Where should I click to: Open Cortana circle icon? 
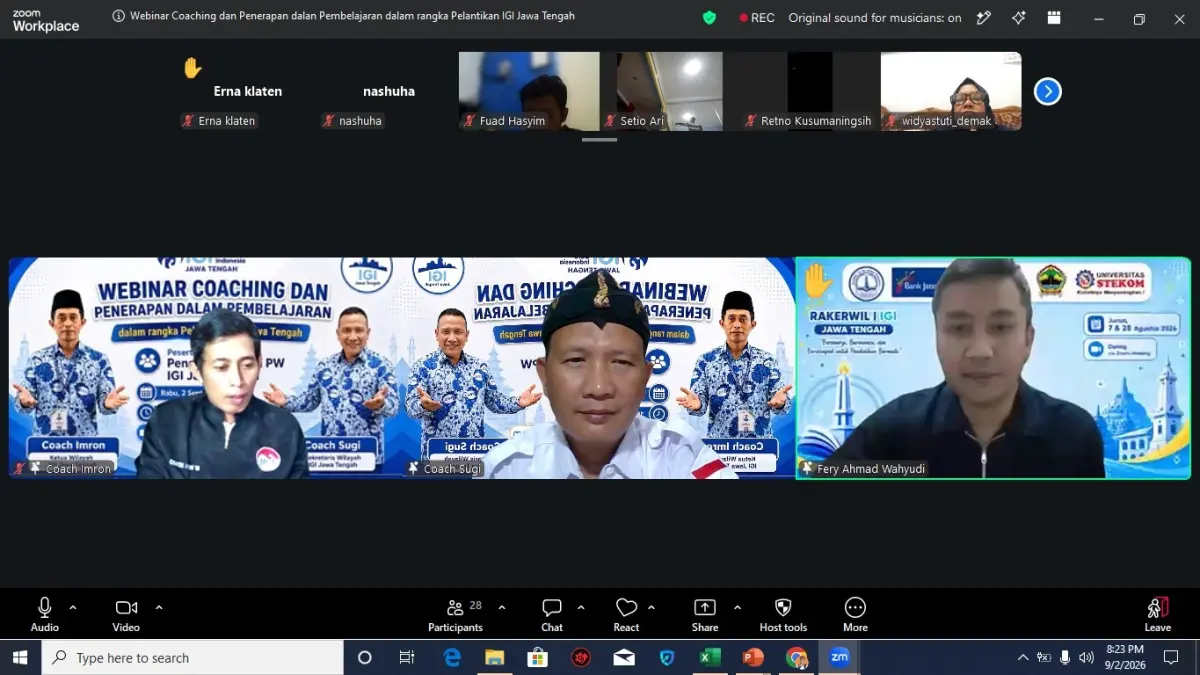(364, 657)
